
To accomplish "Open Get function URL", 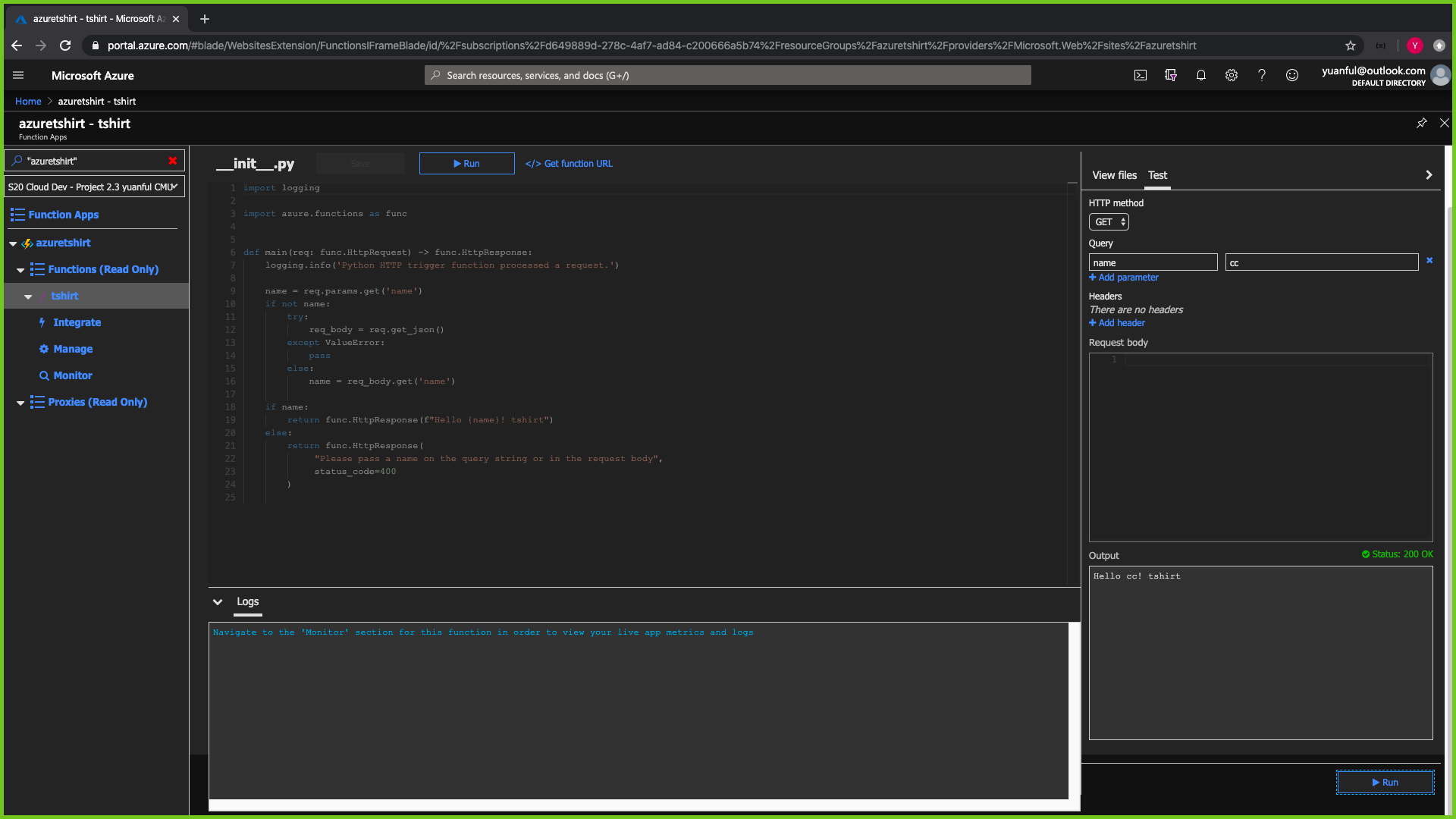I will [x=569, y=163].
